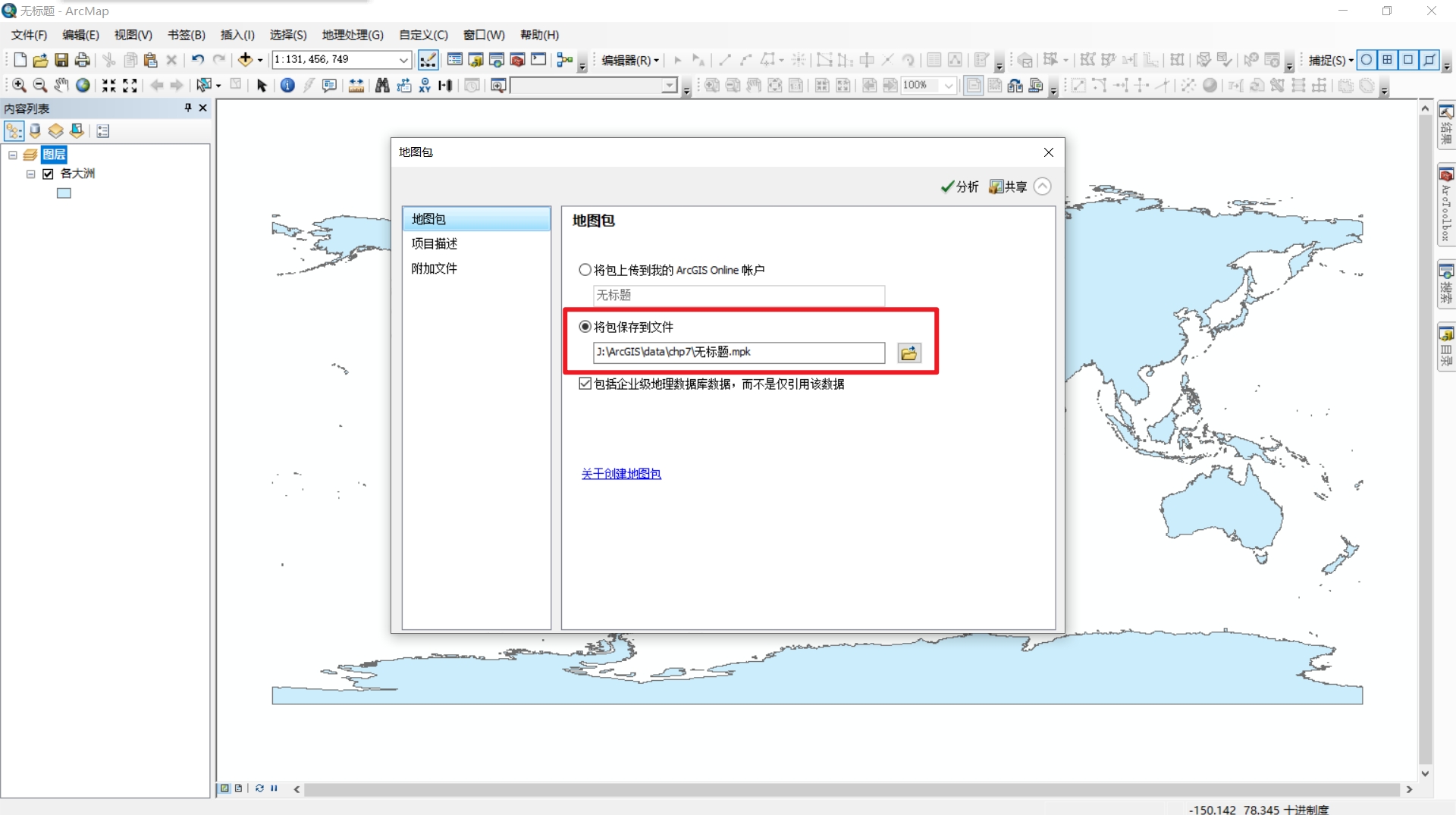Collapse the 各大洲 layer legend
Screen dimensions: 1456x815
31,174
